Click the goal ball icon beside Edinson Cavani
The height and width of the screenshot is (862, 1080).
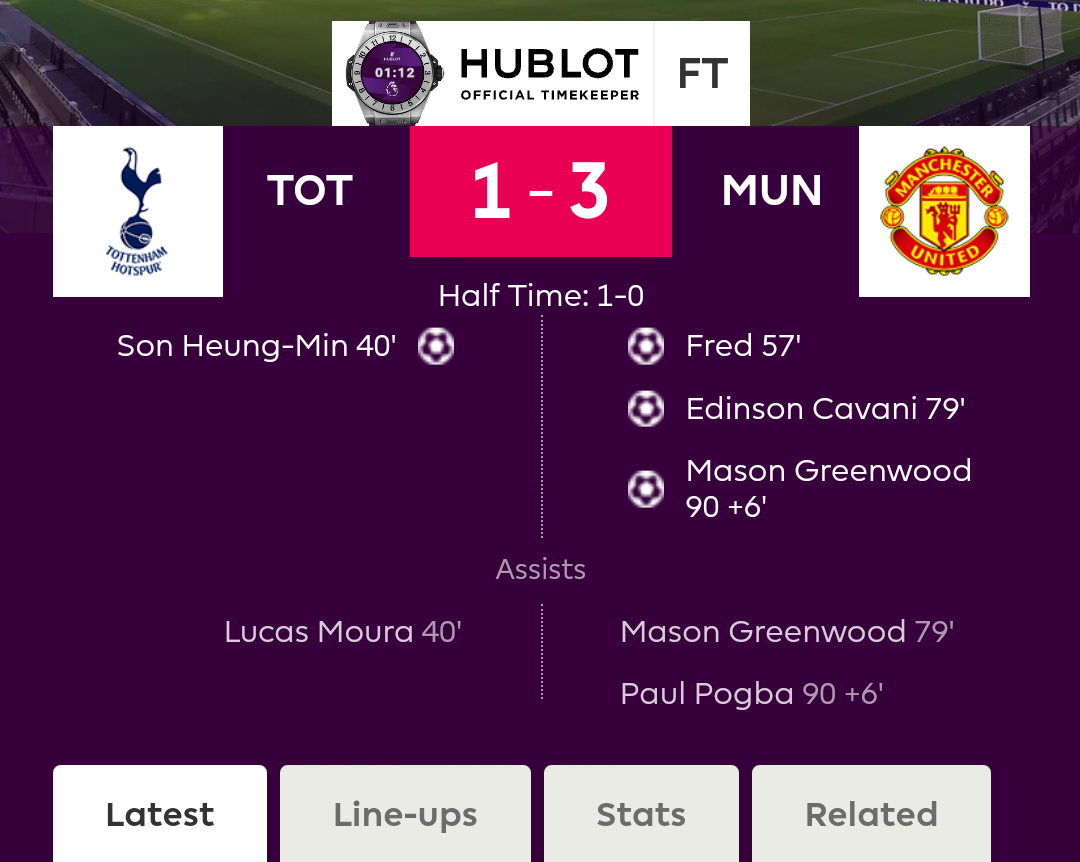[646, 409]
